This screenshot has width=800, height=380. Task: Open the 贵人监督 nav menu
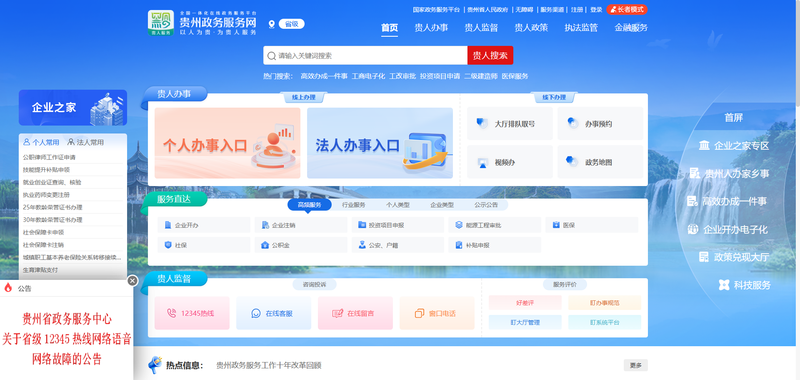tap(481, 28)
